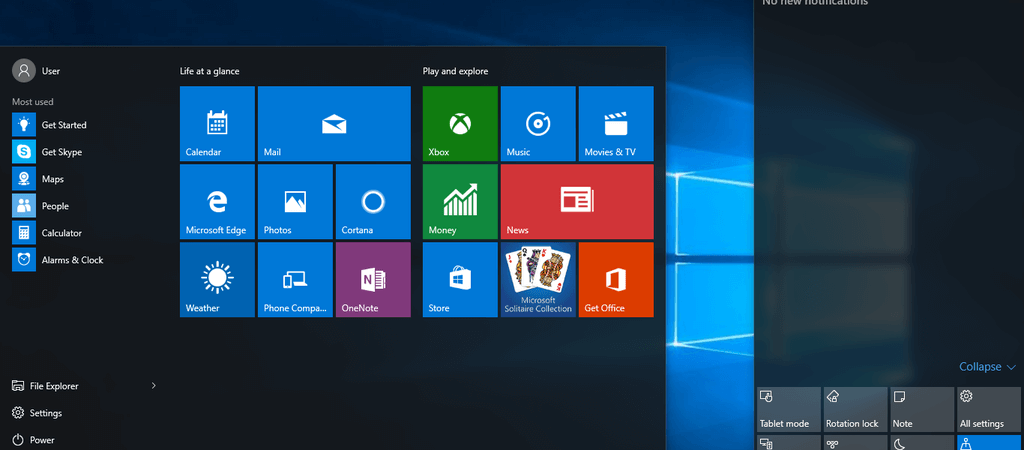Open the Mail tile
1024x450 pixels.
pos(334,123)
